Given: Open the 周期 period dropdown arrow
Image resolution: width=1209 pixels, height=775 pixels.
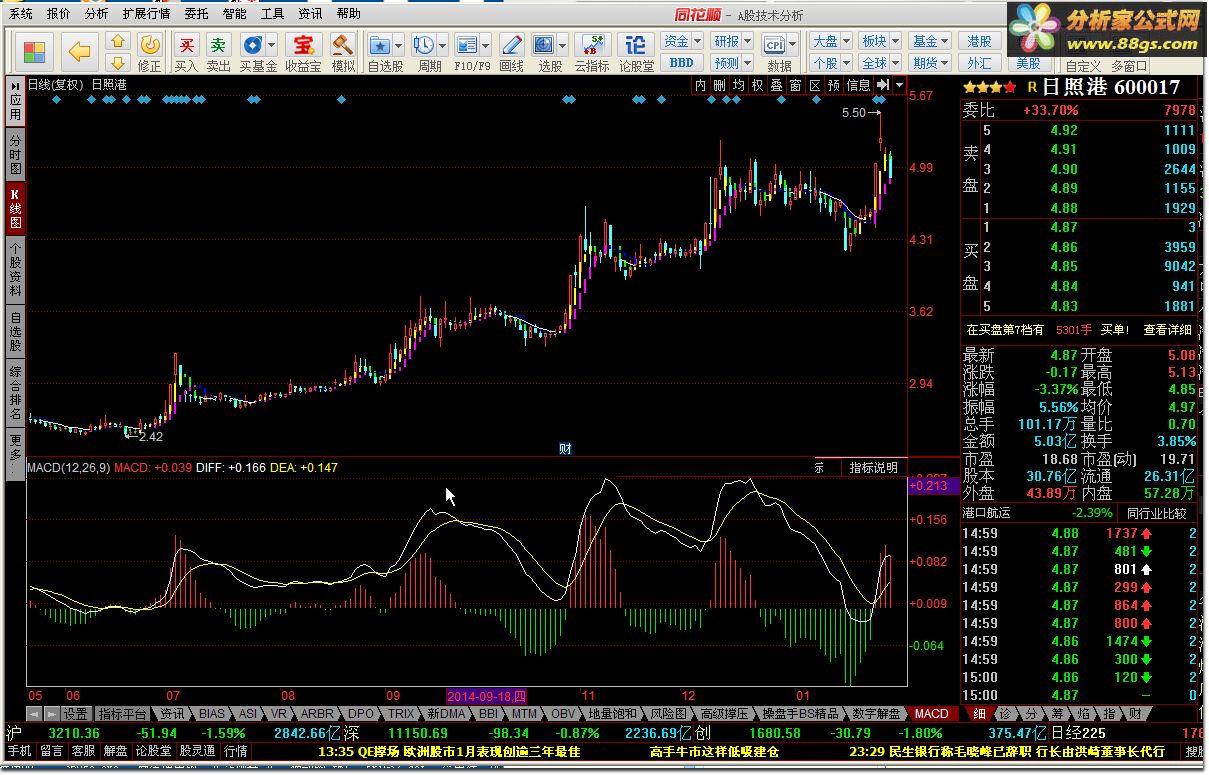Looking at the screenshot, I should click(442, 45).
